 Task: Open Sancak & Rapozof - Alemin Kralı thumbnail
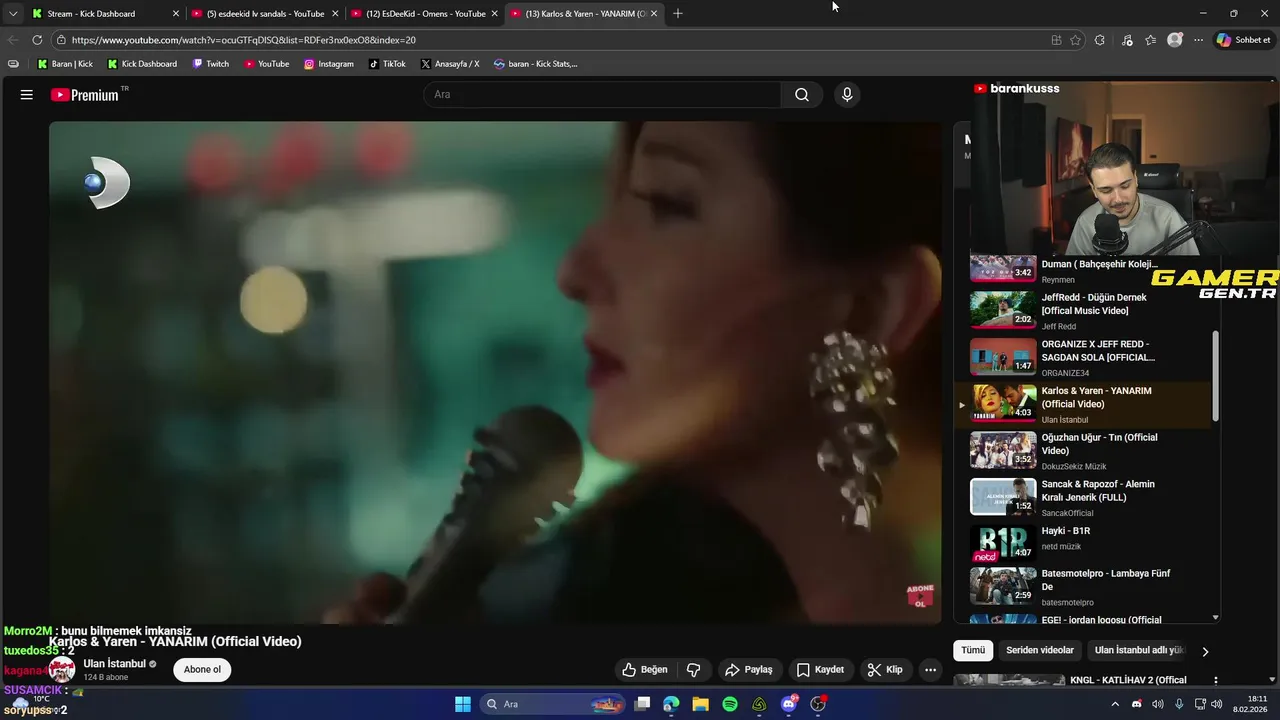(1003, 497)
